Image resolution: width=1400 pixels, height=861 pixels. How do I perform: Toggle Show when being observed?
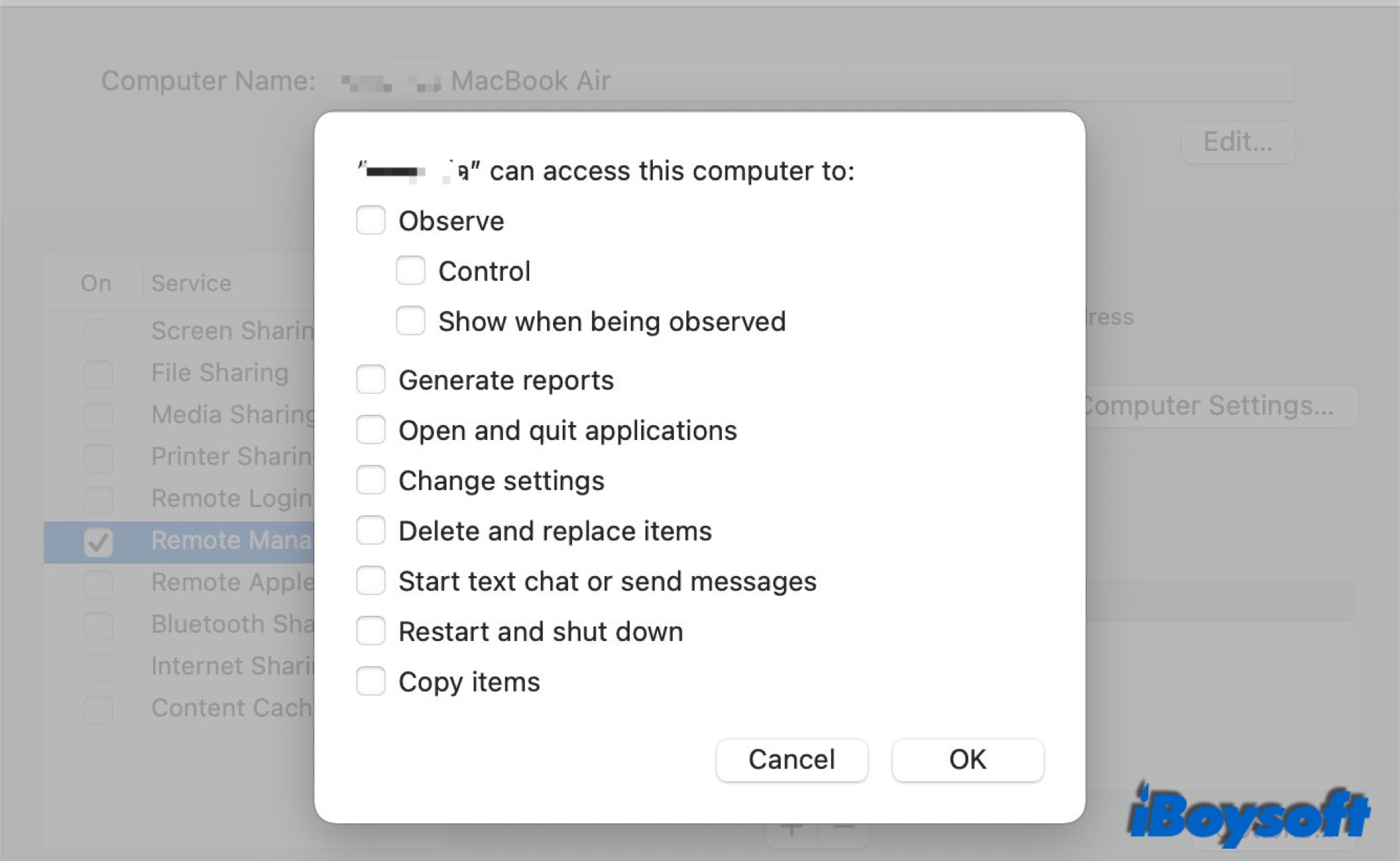(x=410, y=321)
